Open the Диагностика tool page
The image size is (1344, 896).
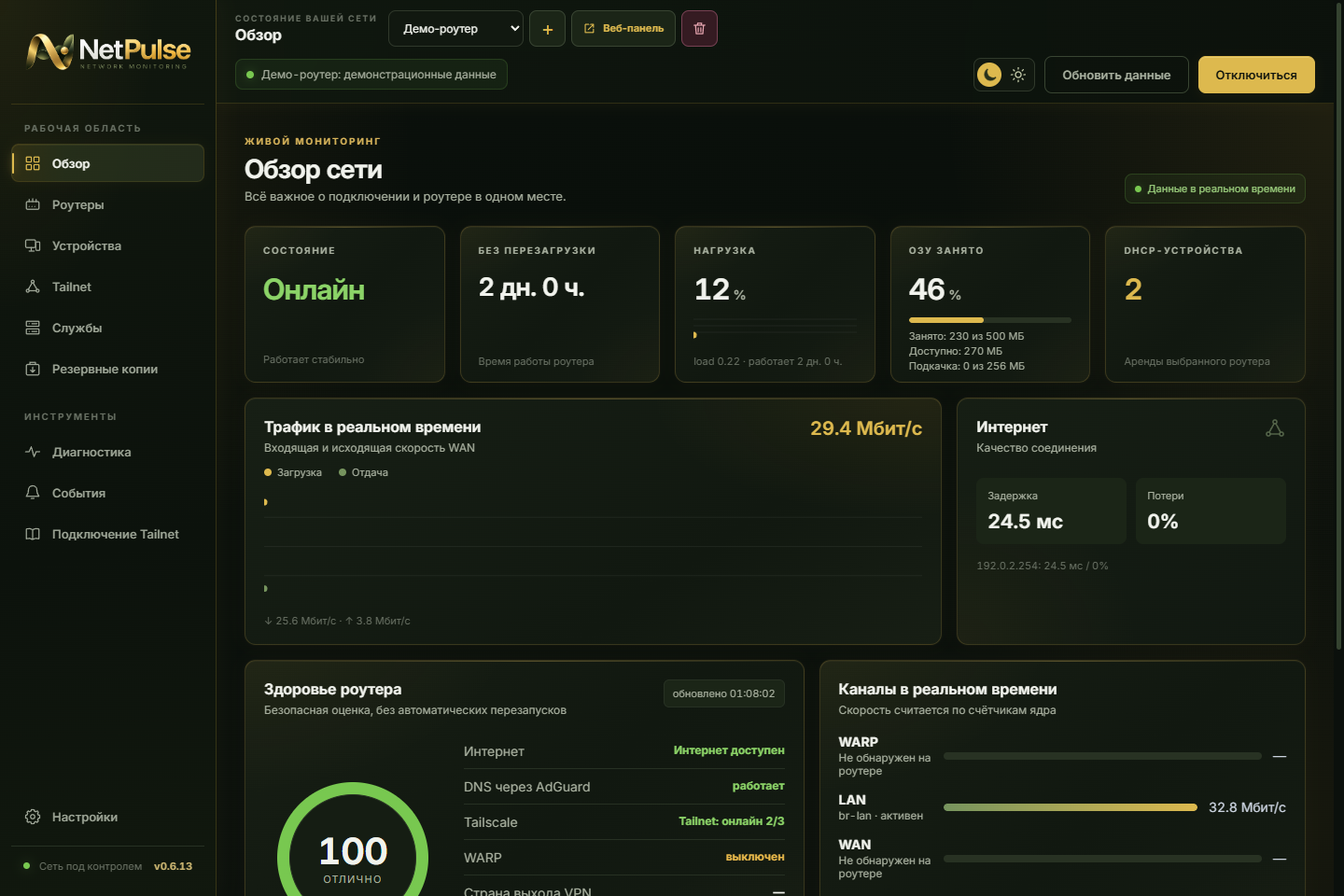point(107,452)
